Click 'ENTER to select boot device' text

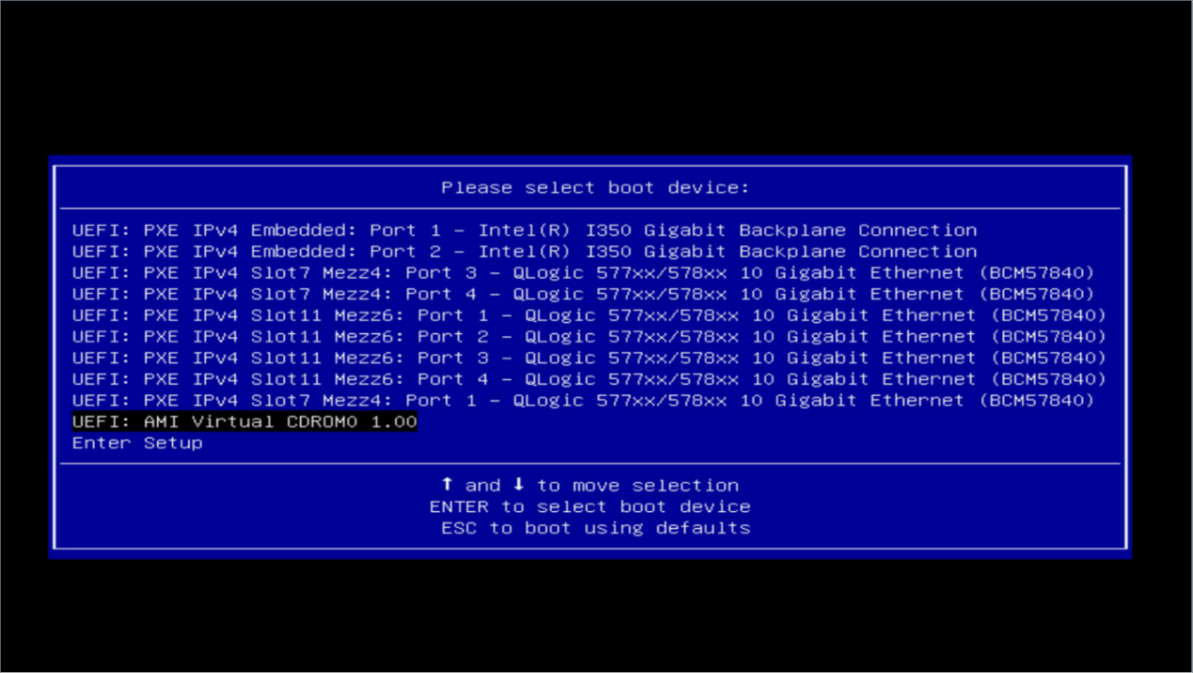590,506
